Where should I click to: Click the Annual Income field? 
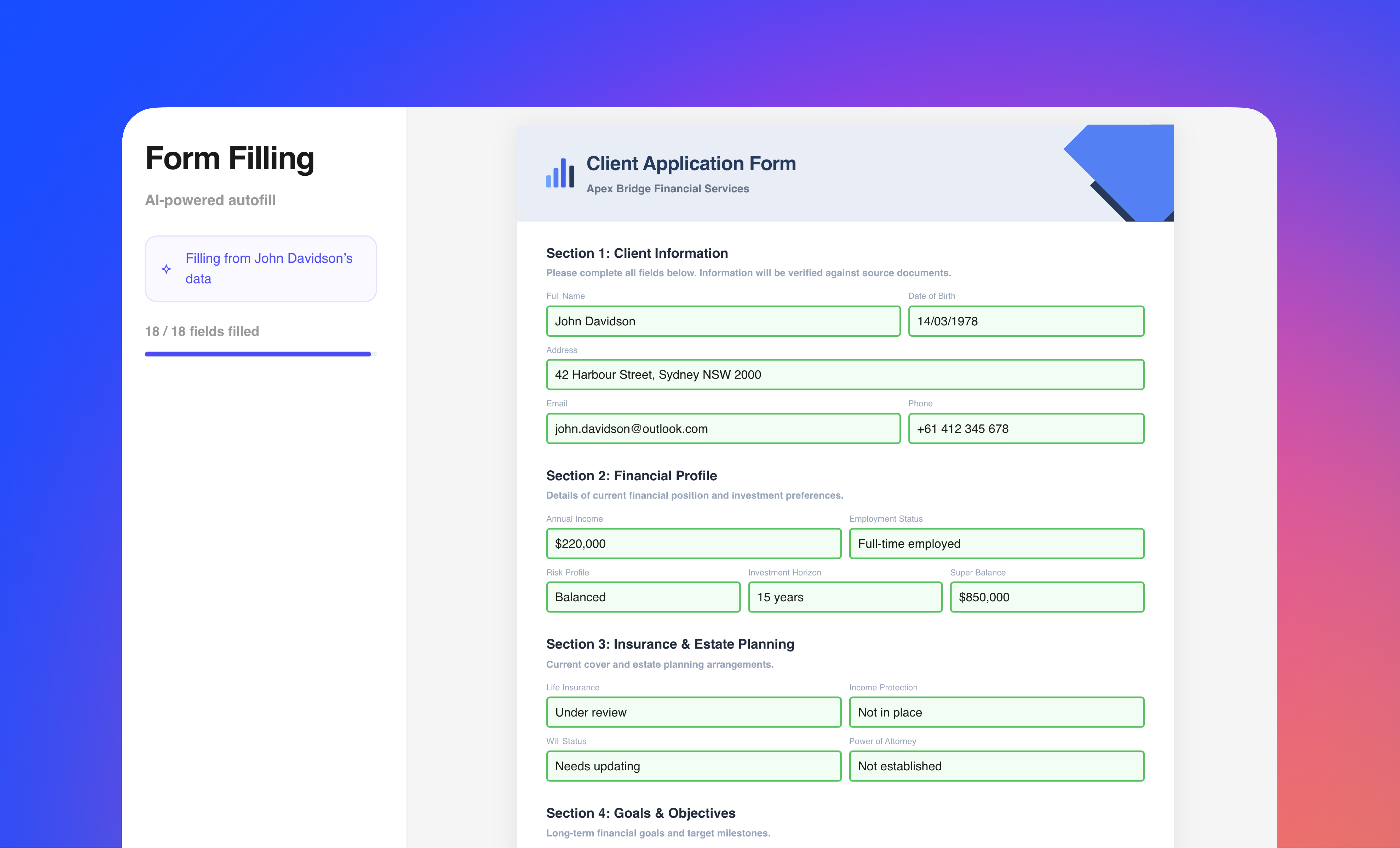tap(693, 544)
